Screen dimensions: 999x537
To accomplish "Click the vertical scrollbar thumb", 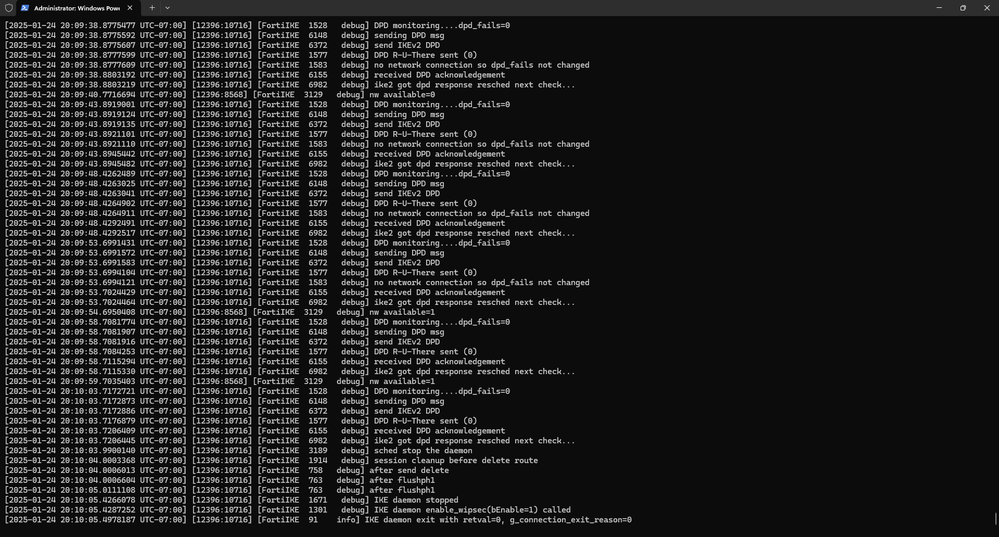I will pos(995,519).
